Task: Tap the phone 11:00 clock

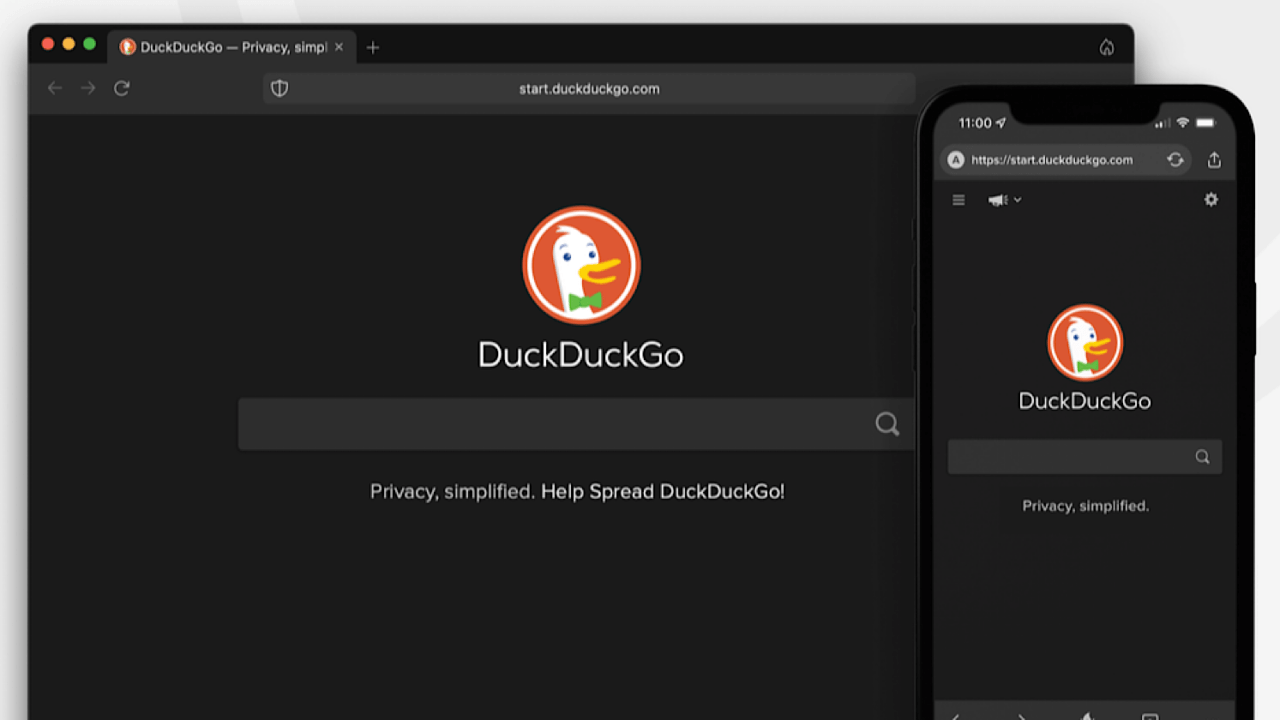Action: [x=975, y=123]
